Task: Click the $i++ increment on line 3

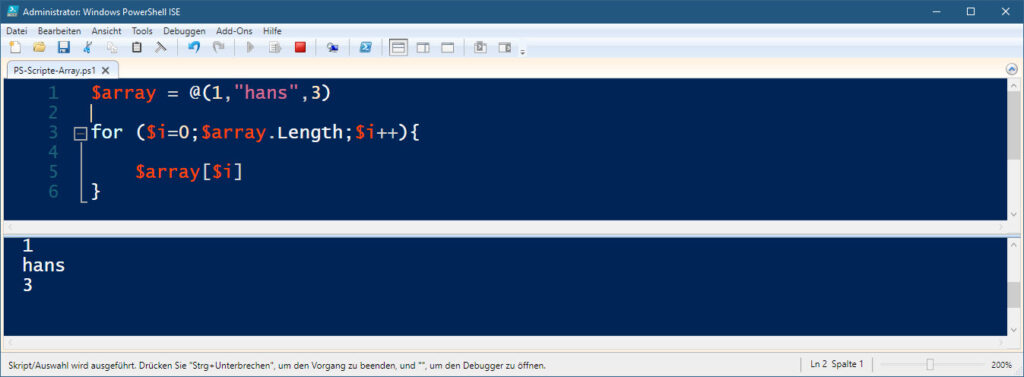Action: pyautogui.click(x=376, y=133)
